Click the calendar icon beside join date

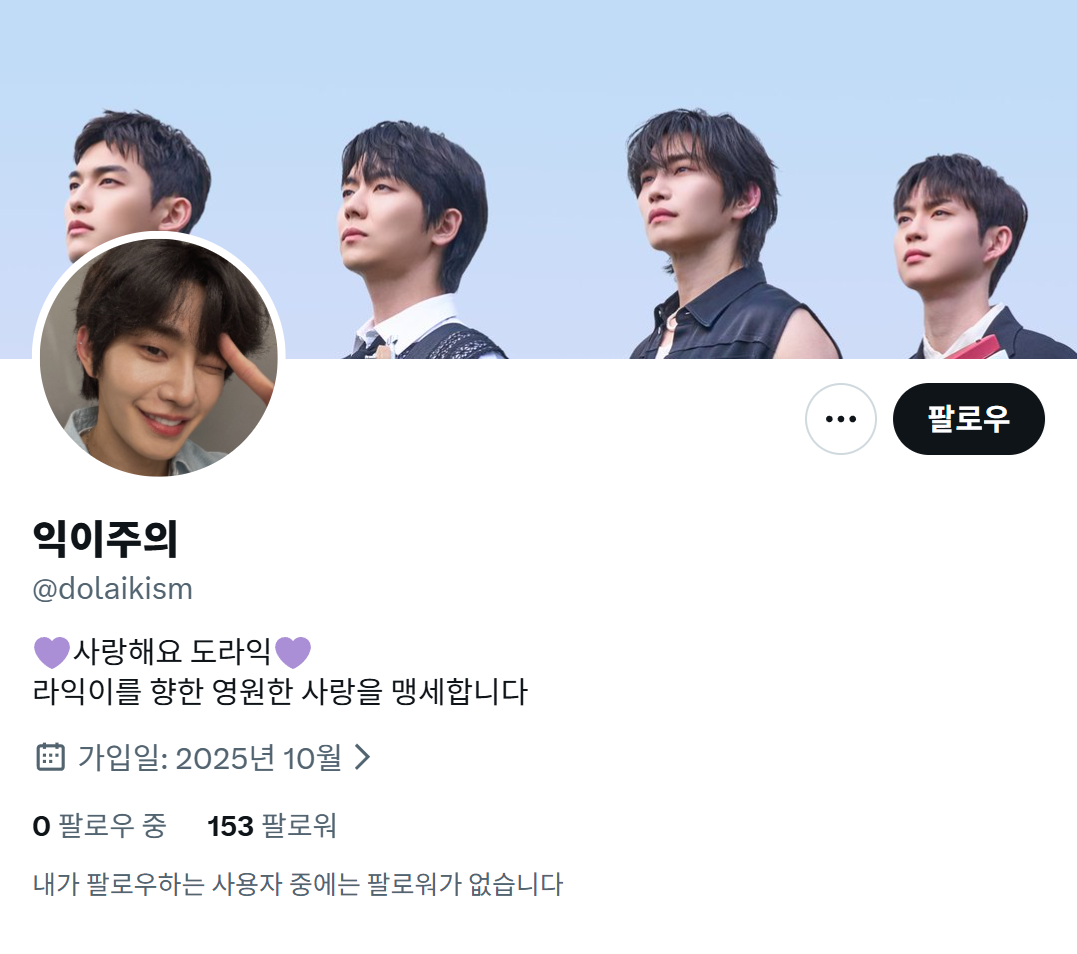point(50,757)
